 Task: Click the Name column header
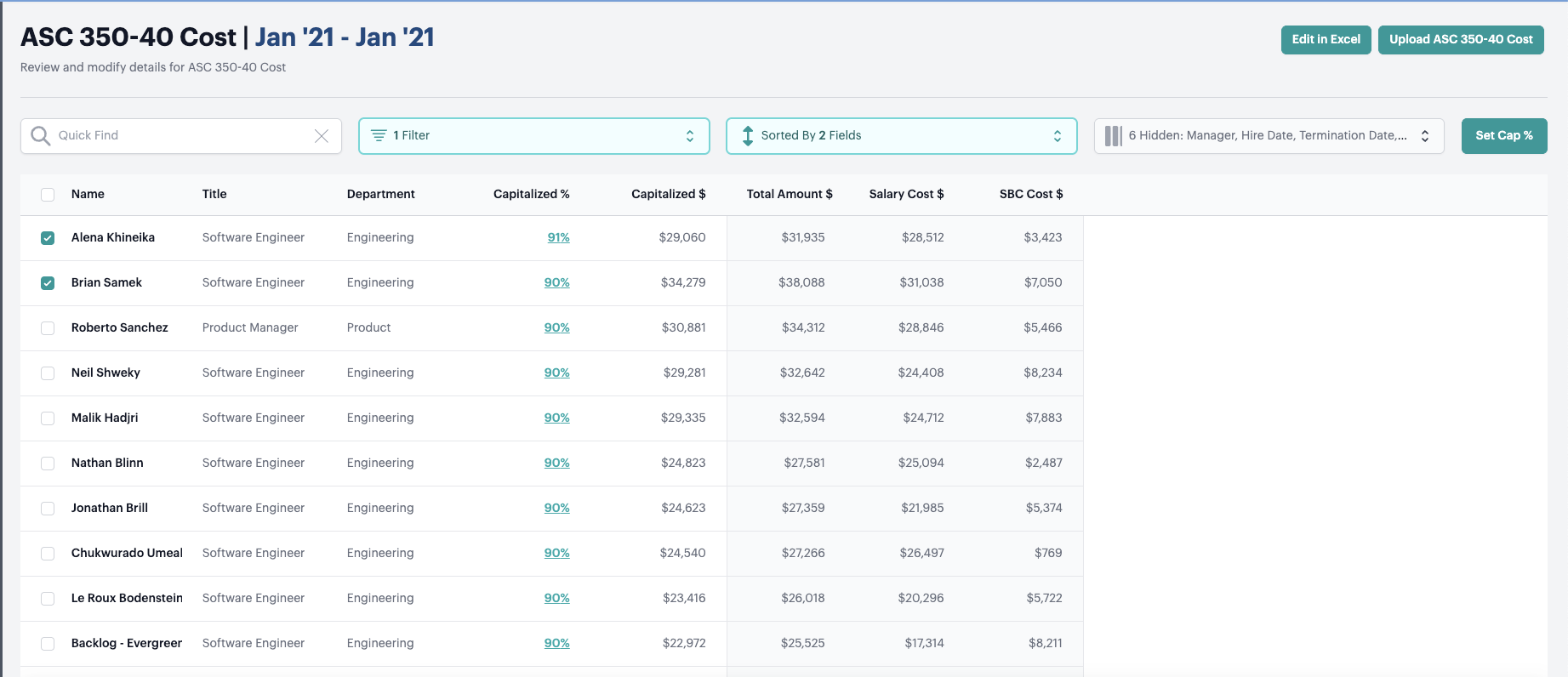(x=88, y=194)
